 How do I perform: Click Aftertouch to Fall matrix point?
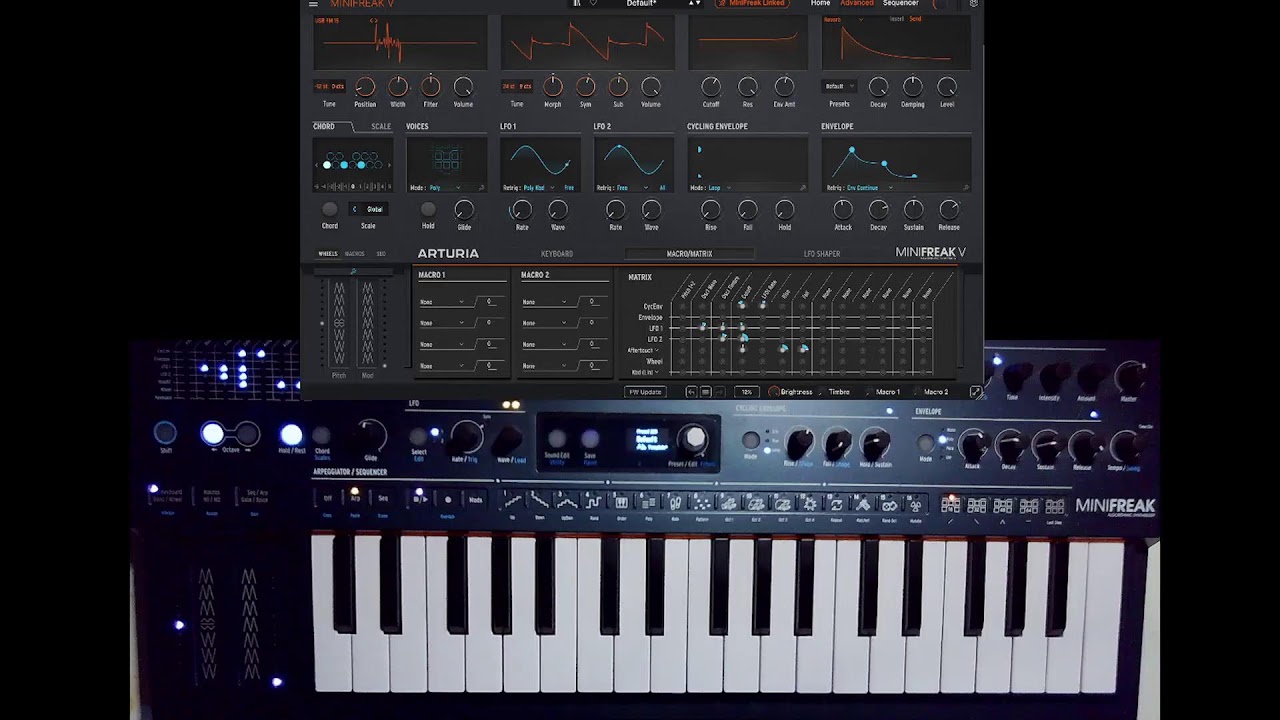click(x=803, y=350)
